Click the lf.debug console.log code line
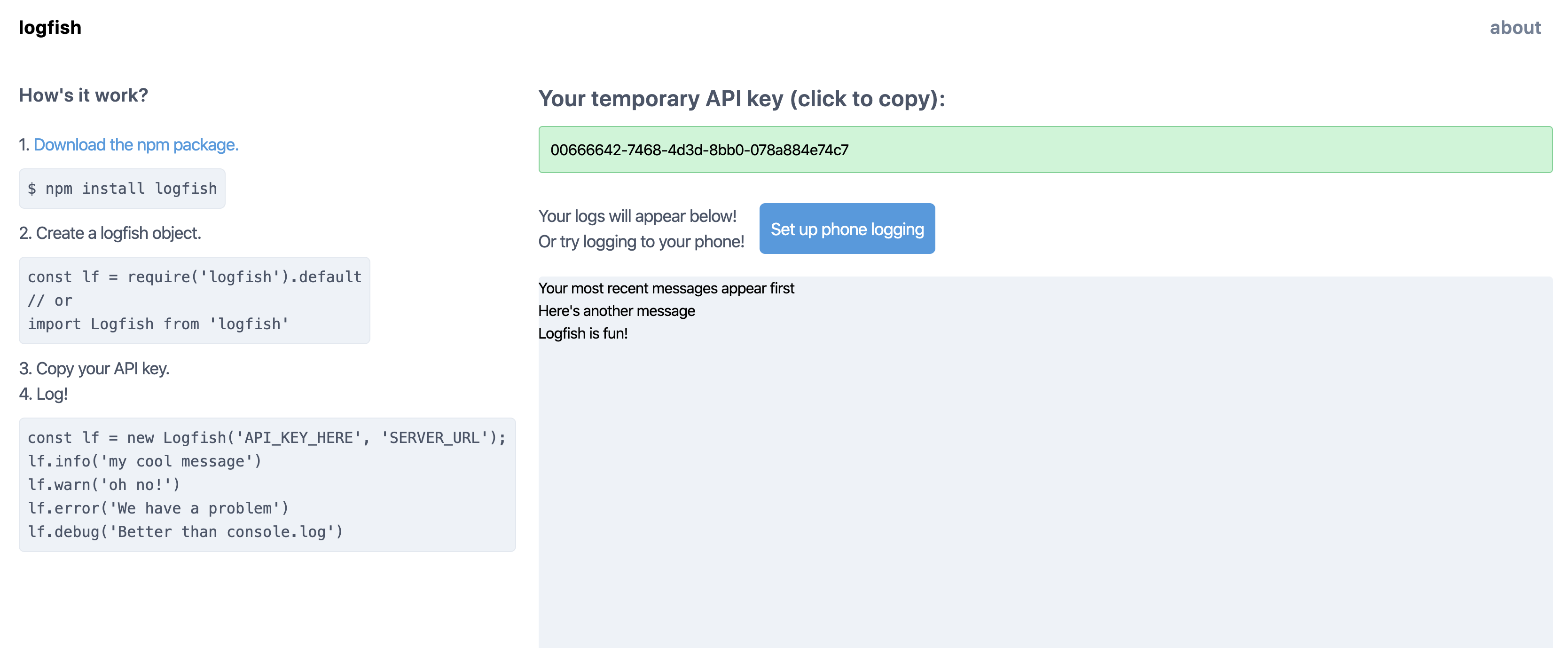Viewport: 1568px width, 648px height. (186, 532)
